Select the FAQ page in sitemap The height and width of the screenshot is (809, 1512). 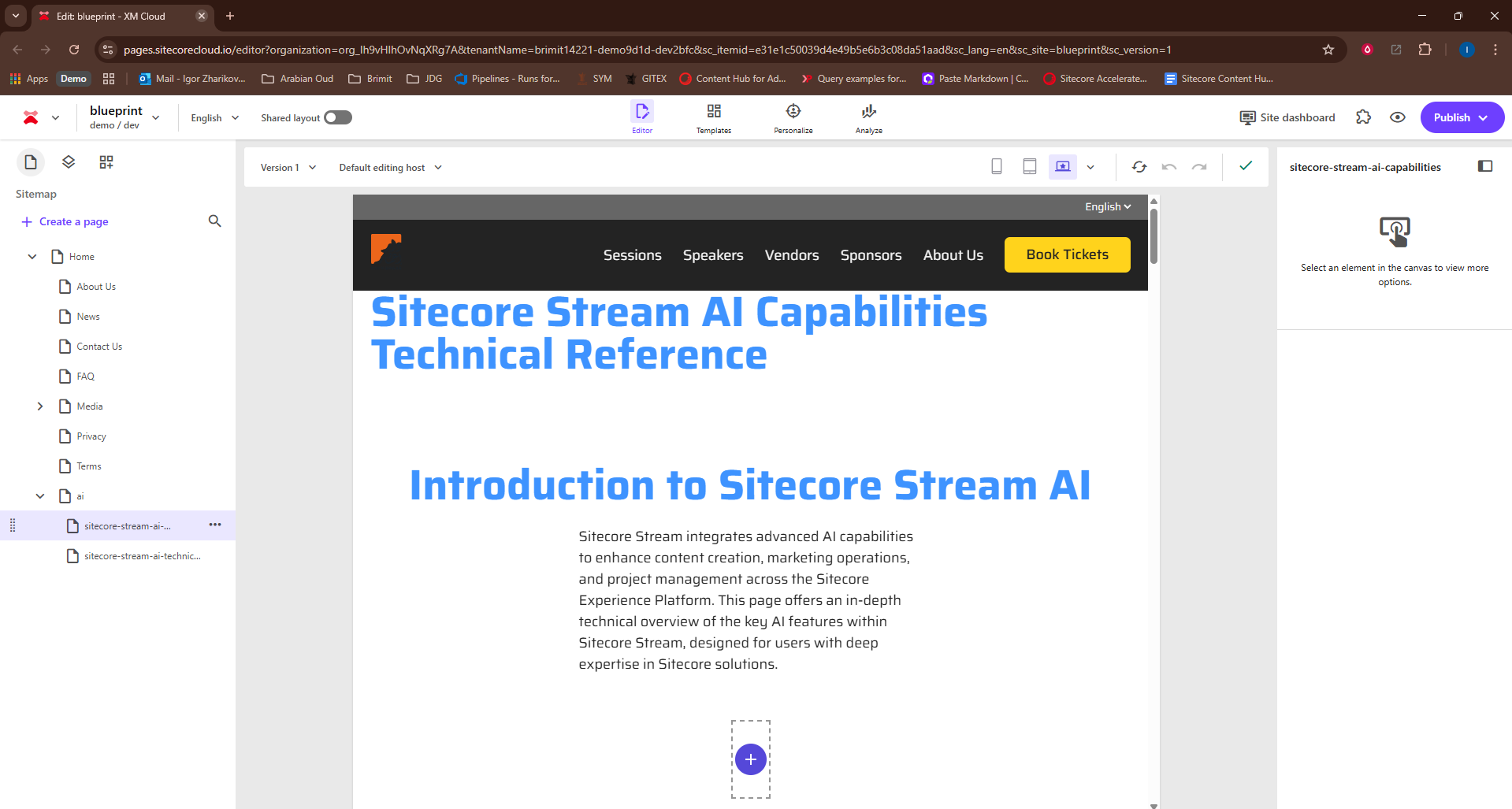[85, 377]
